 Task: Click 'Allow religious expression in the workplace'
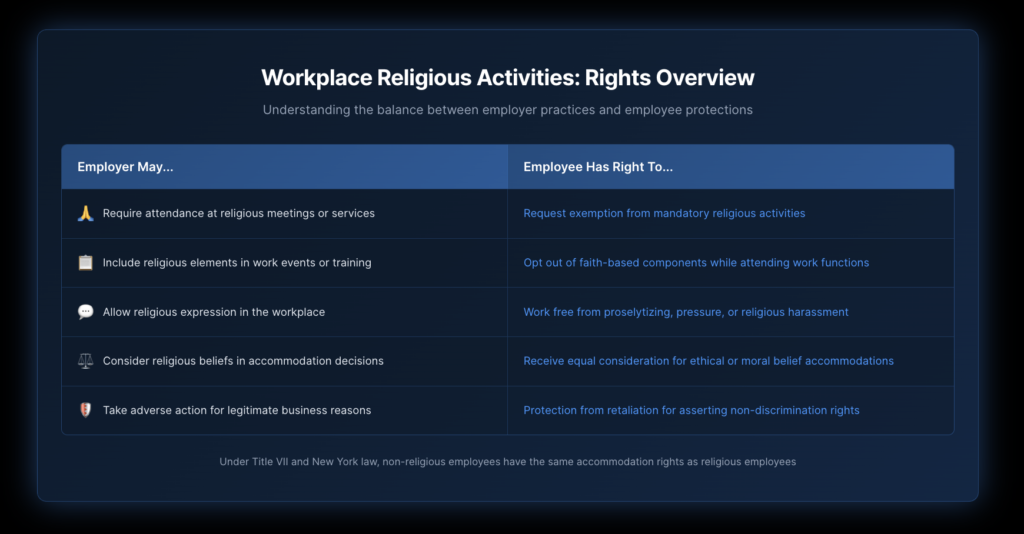pyautogui.click(x=214, y=312)
